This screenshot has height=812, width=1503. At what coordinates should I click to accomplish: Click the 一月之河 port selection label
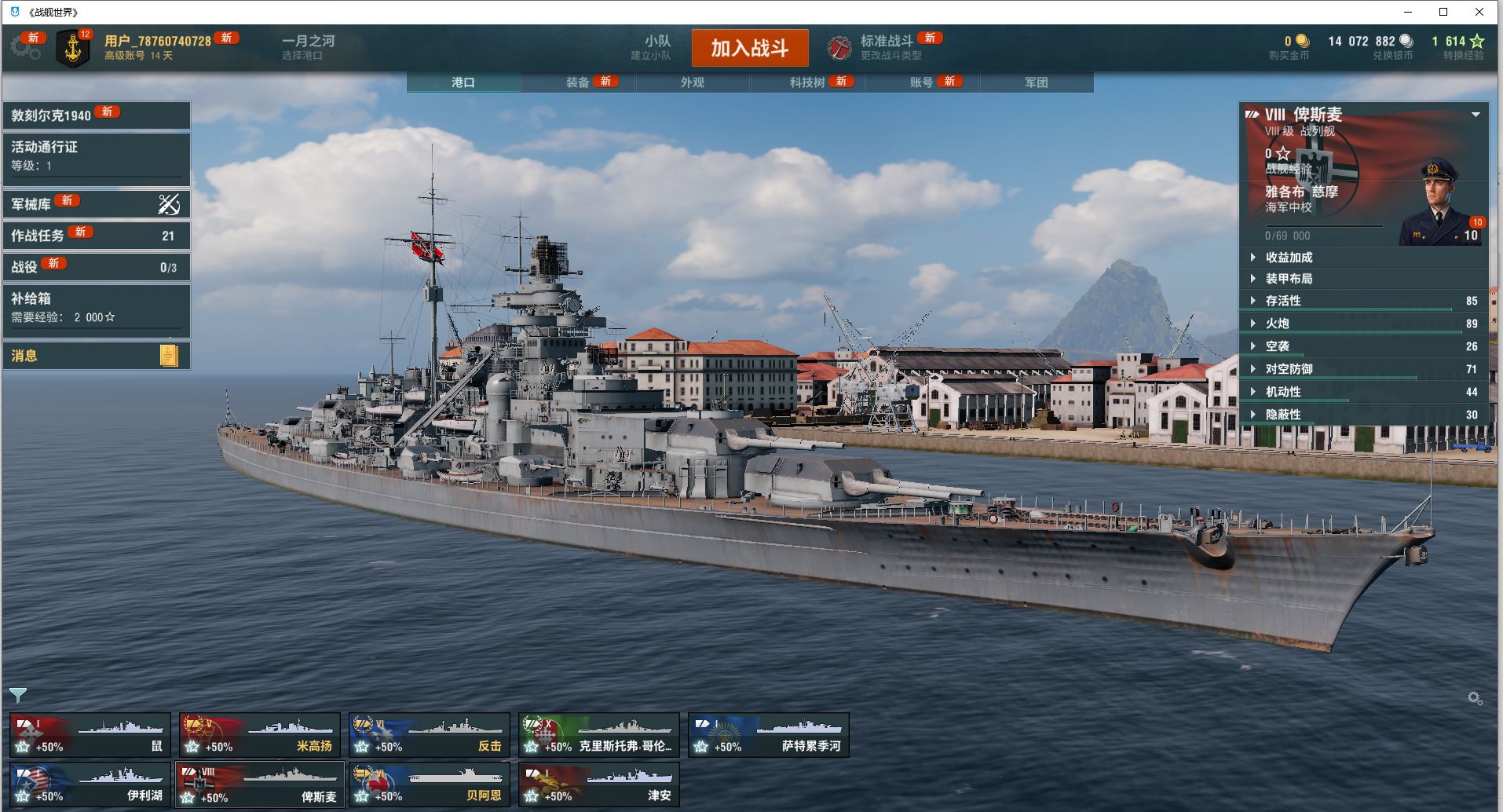[x=309, y=41]
